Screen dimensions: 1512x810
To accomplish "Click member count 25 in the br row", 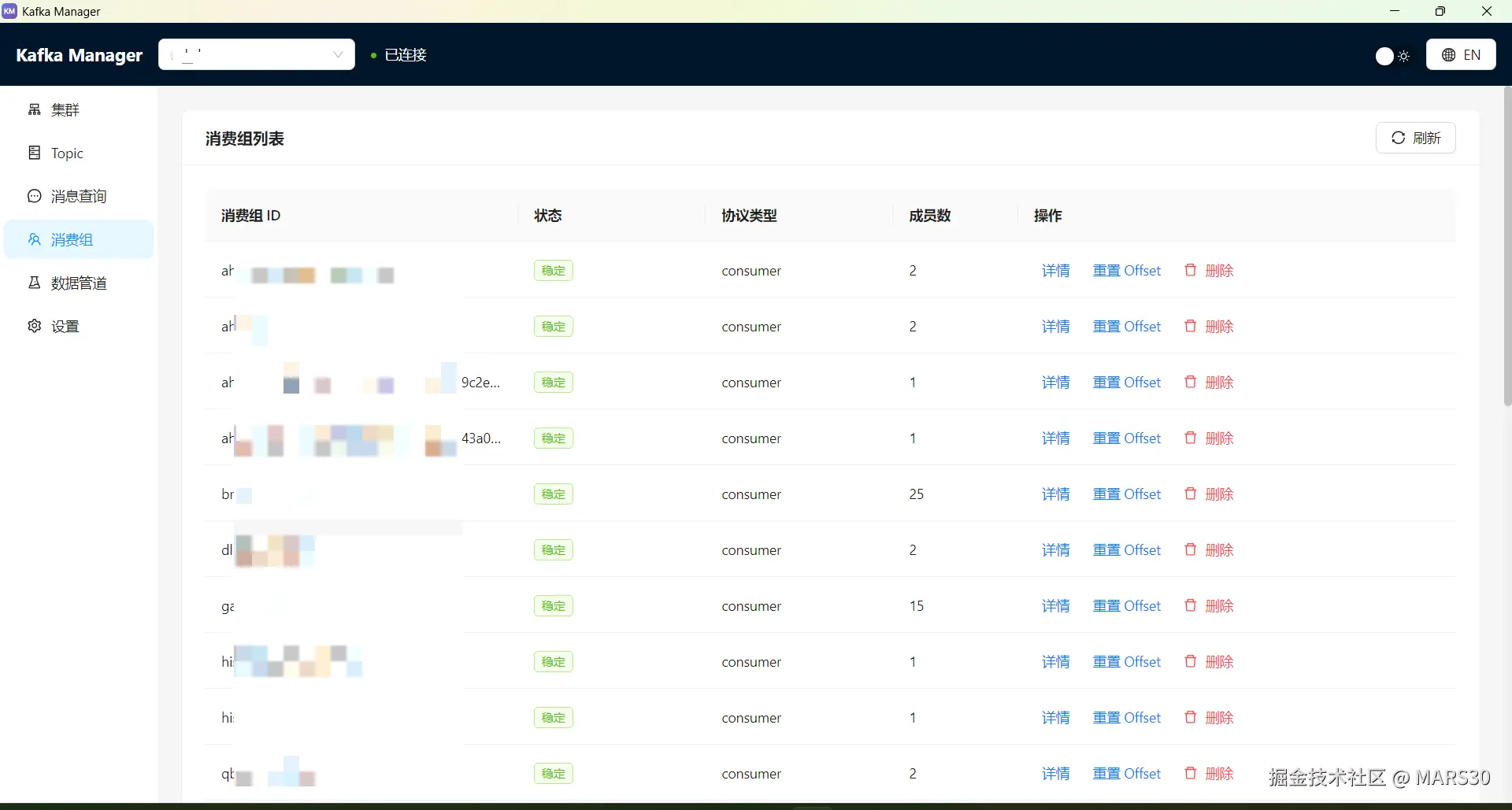I will (x=917, y=494).
